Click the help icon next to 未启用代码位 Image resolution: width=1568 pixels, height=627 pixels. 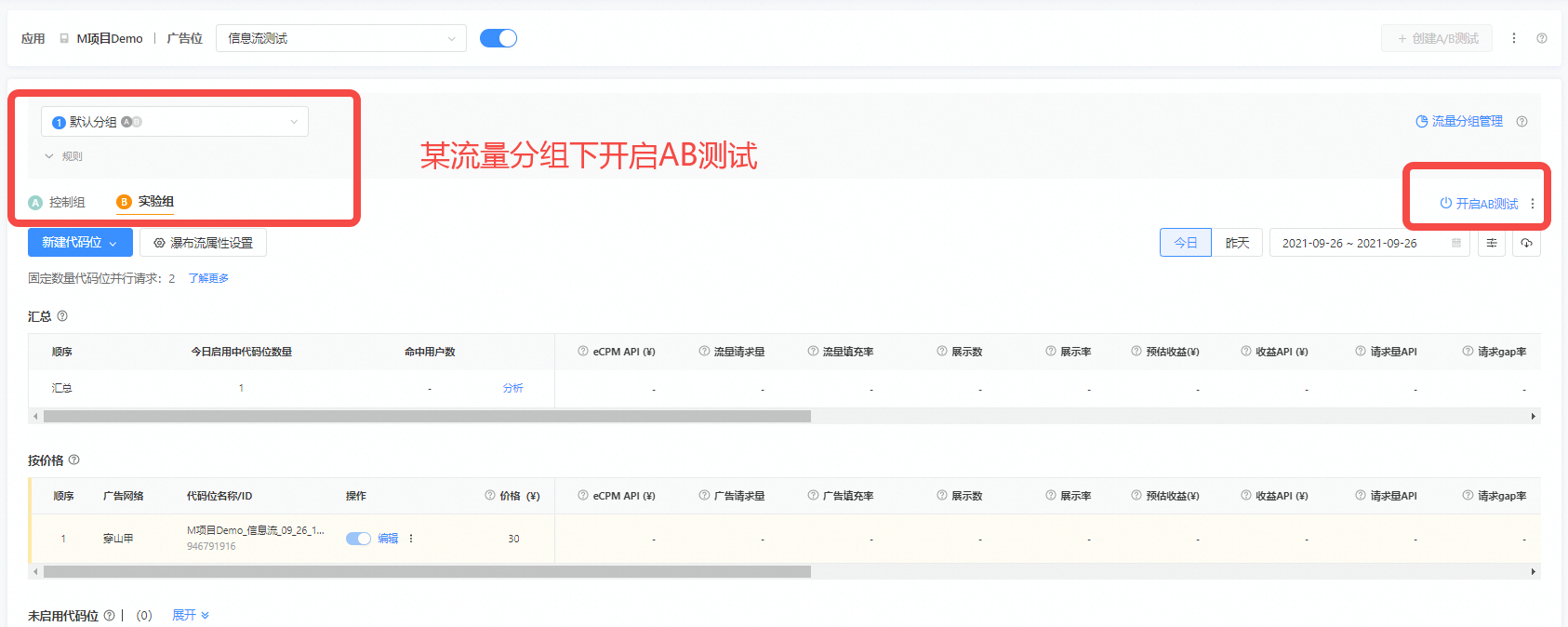(109, 615)
